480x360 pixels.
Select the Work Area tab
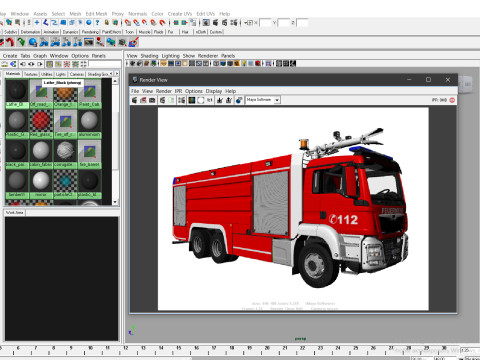coord(15,212)
